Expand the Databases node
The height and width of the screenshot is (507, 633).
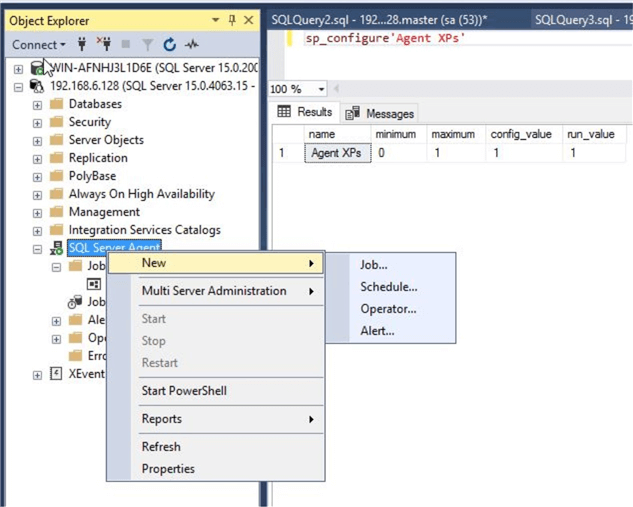(x=37, y=105)
